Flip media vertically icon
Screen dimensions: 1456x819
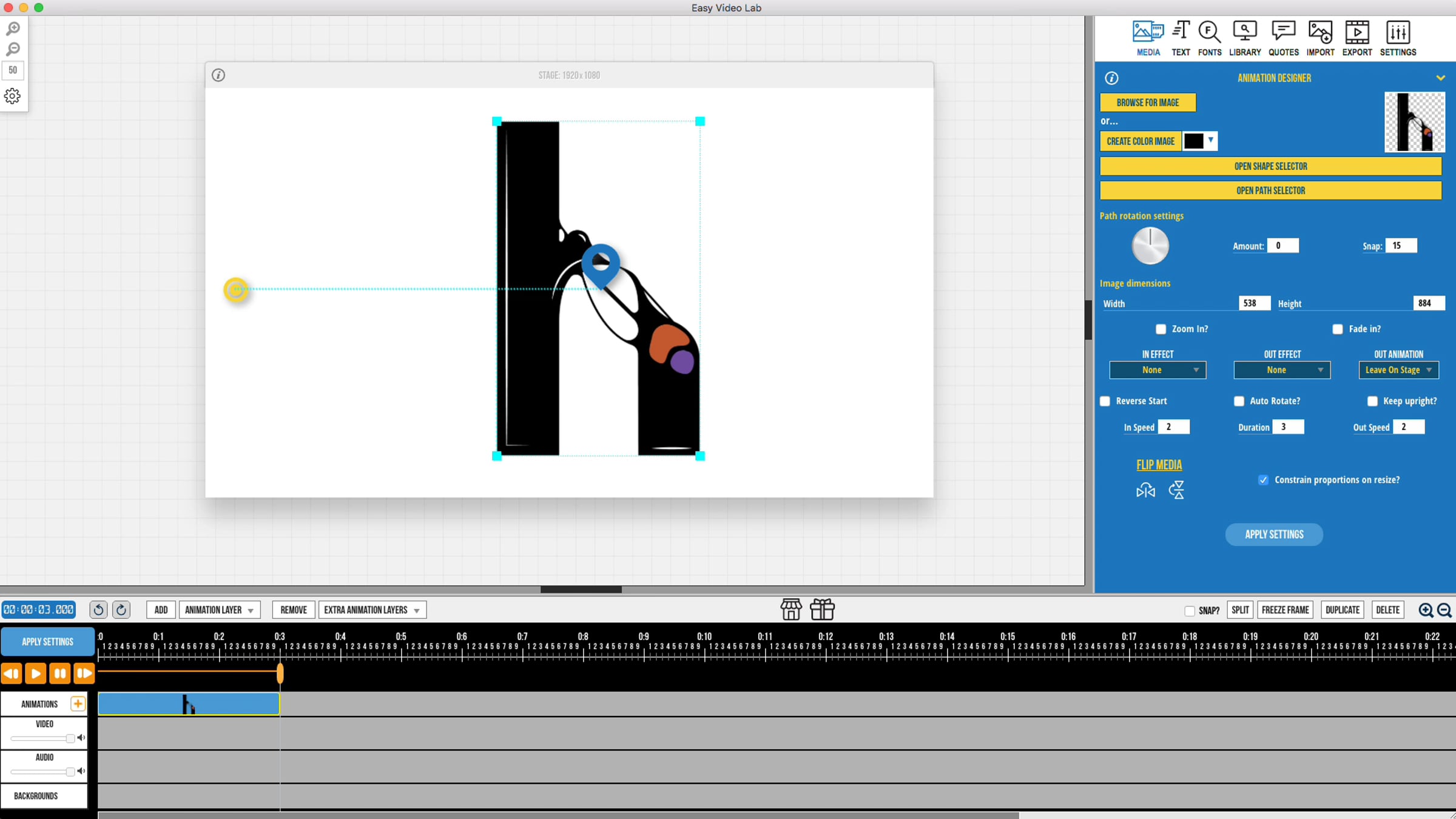(x=1176, y=490)
